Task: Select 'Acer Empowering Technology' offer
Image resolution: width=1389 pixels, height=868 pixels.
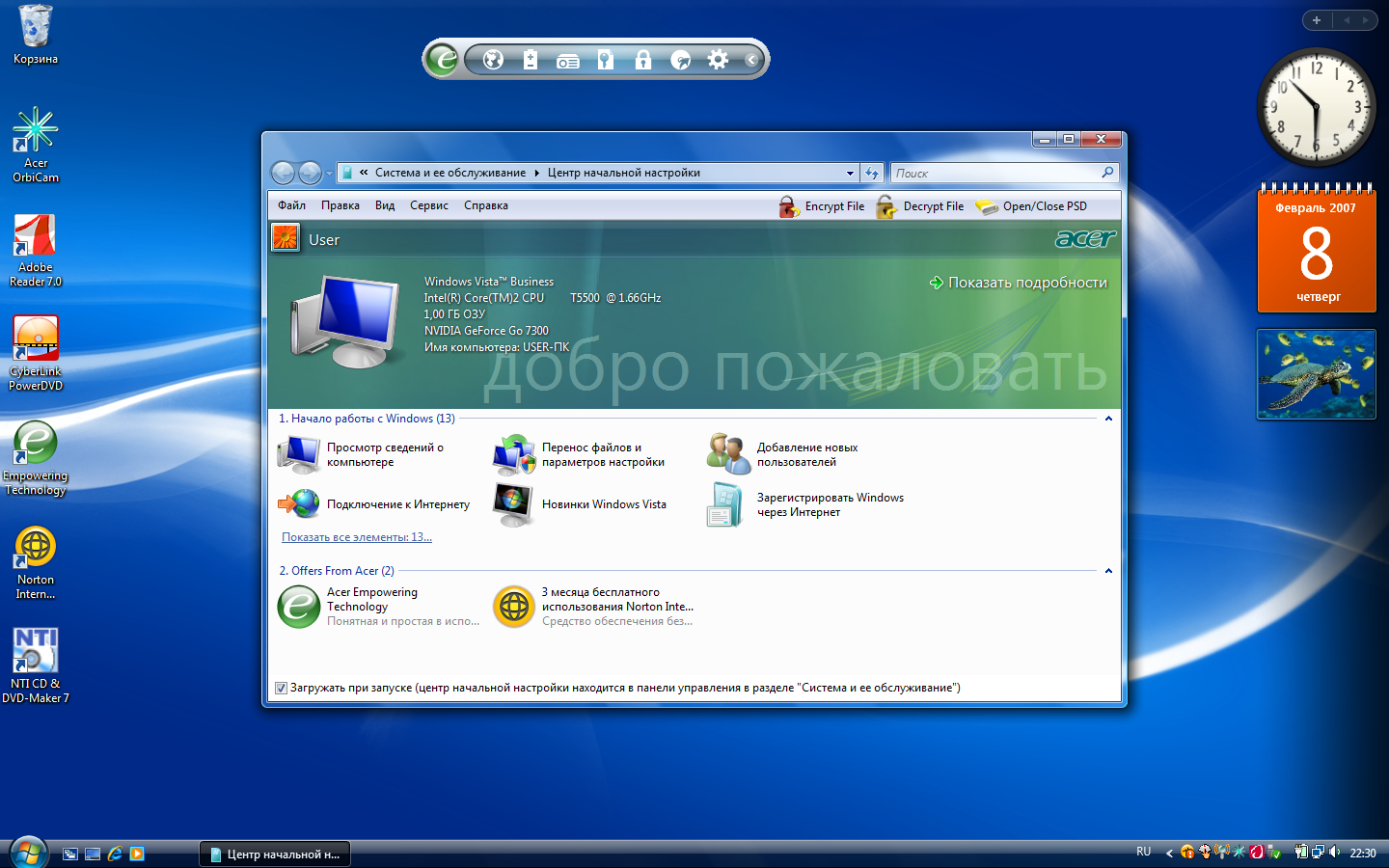Action: pos(379,607)
